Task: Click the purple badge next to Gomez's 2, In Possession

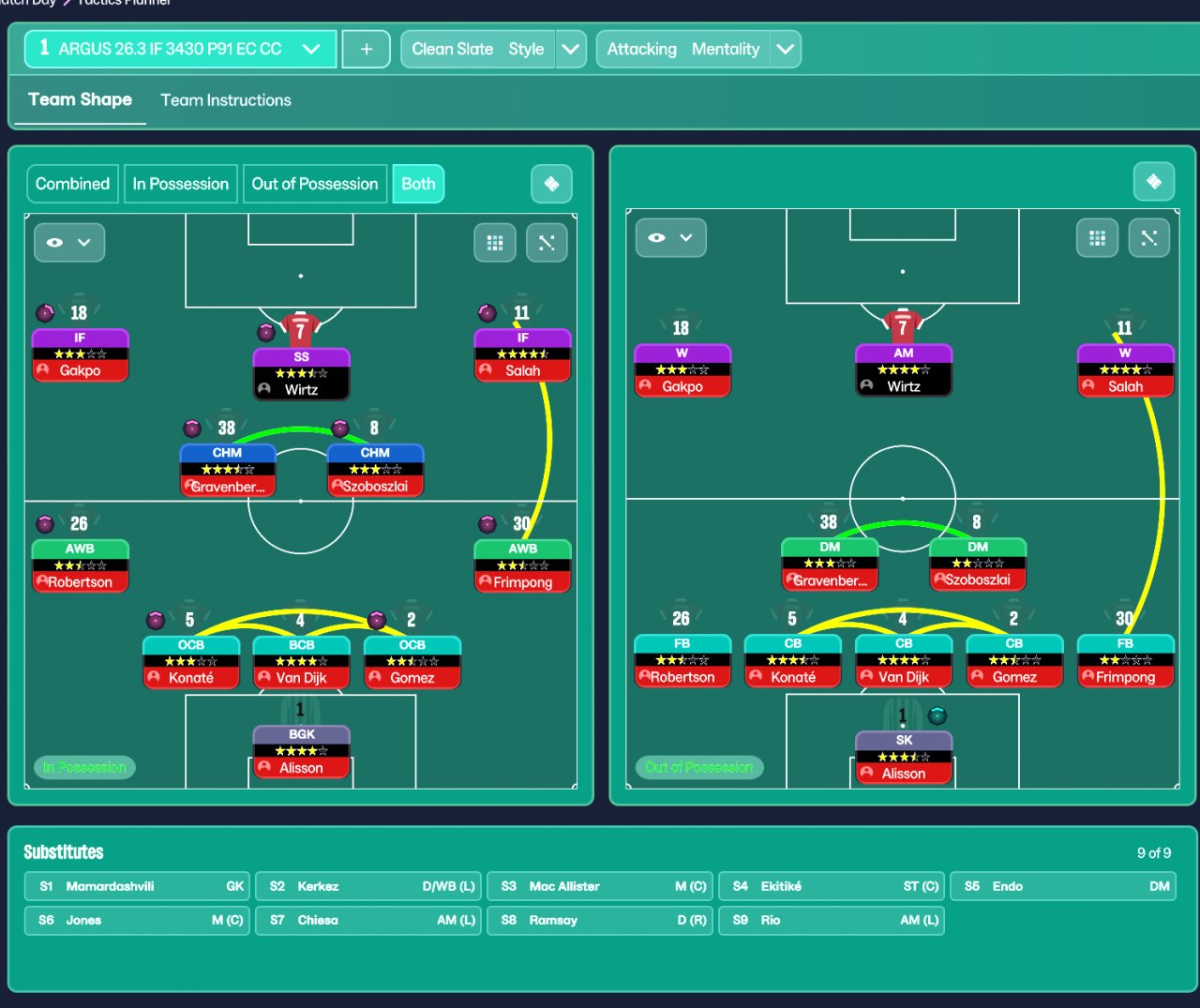Action: [377, 620]
